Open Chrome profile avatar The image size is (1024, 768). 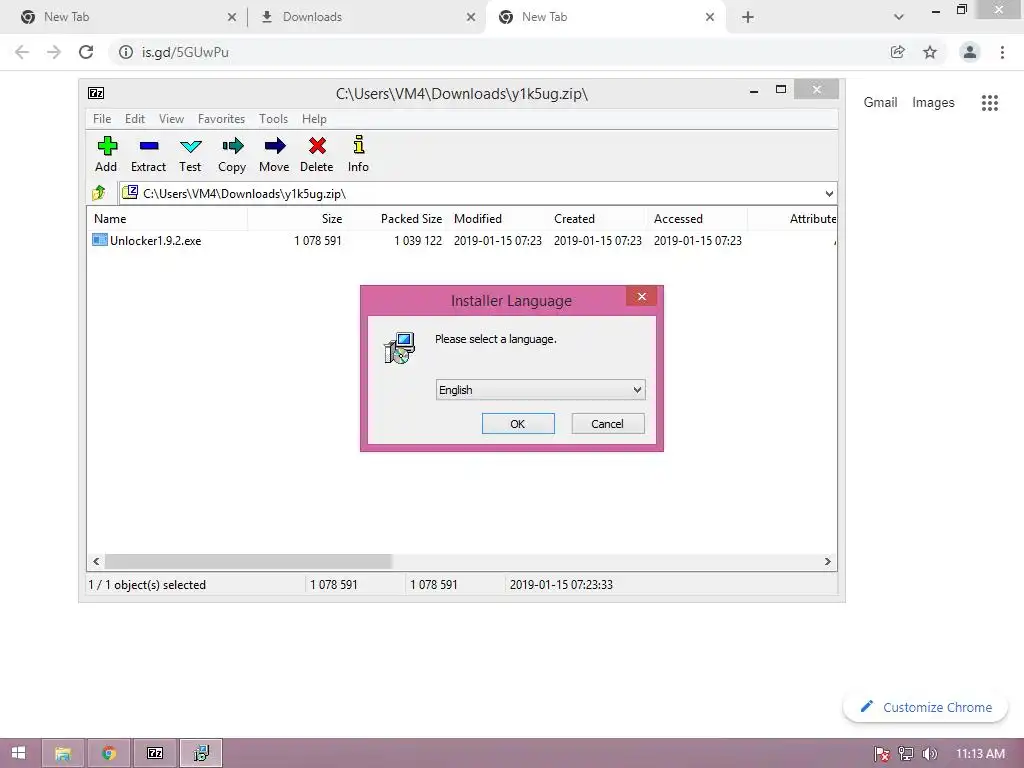click(x=970, y=52)
